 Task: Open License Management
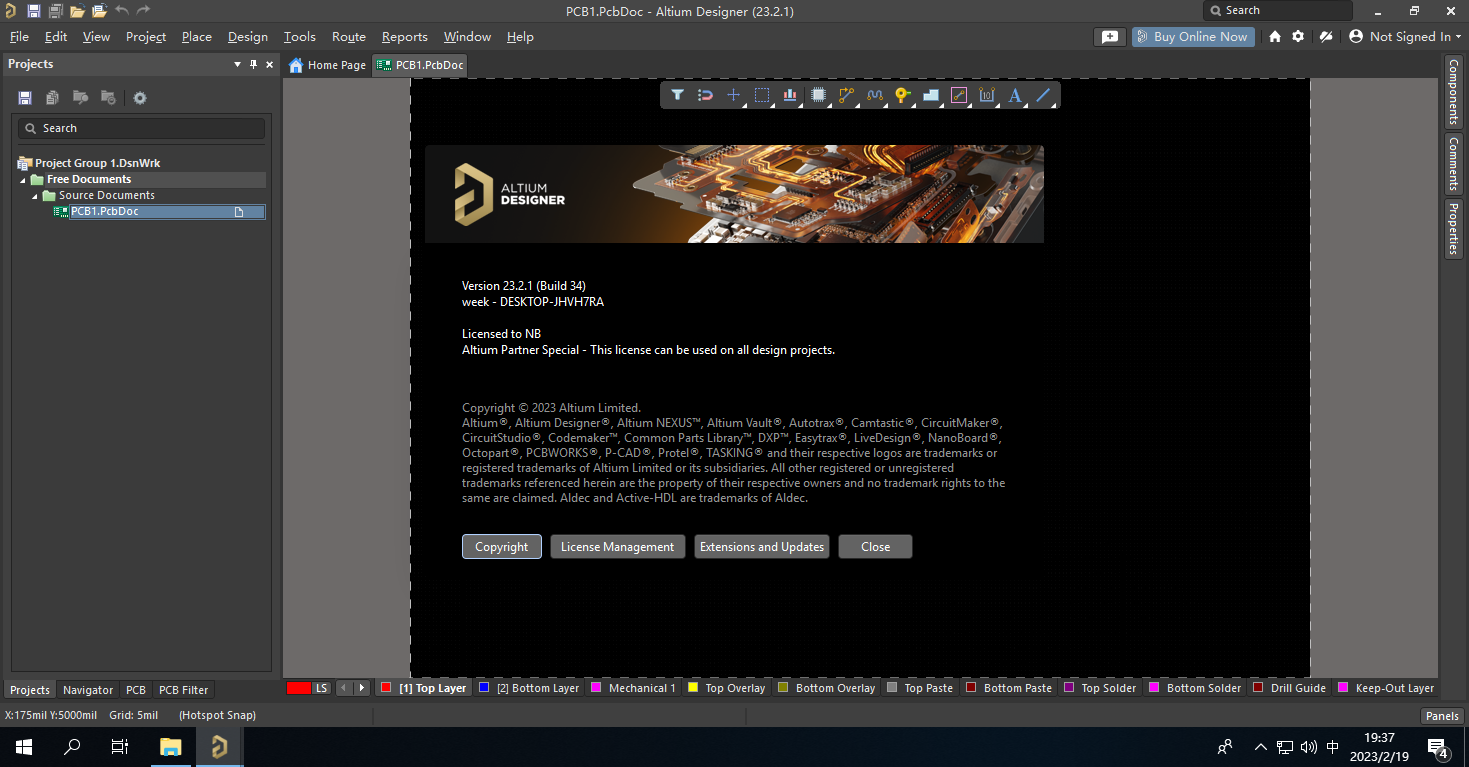(x=617, y=547)
